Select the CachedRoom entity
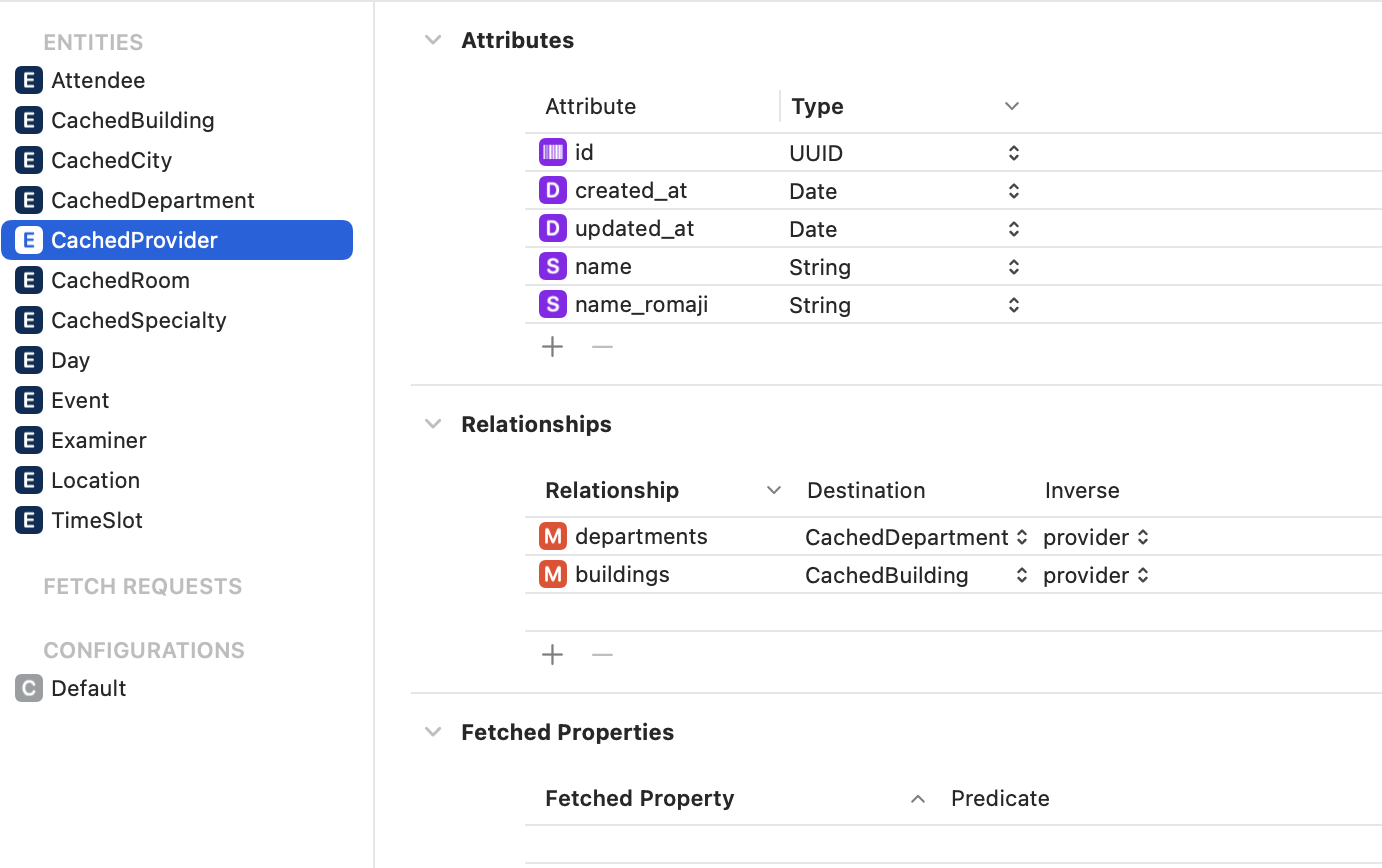Screen dimensions: 1382x868 [x=120, y=280]
